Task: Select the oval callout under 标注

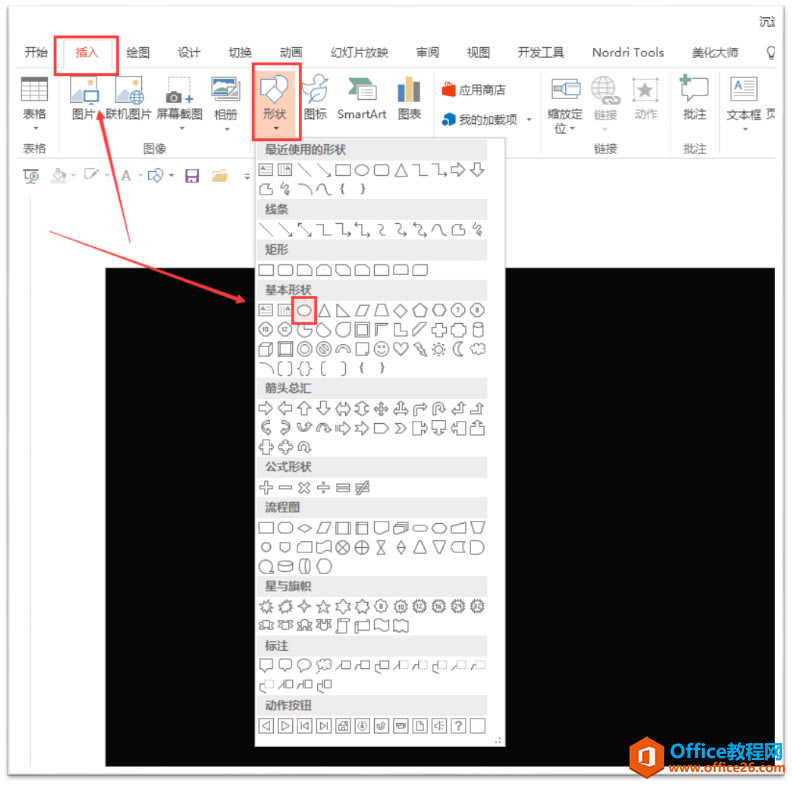Action: (x=304, y=665)
